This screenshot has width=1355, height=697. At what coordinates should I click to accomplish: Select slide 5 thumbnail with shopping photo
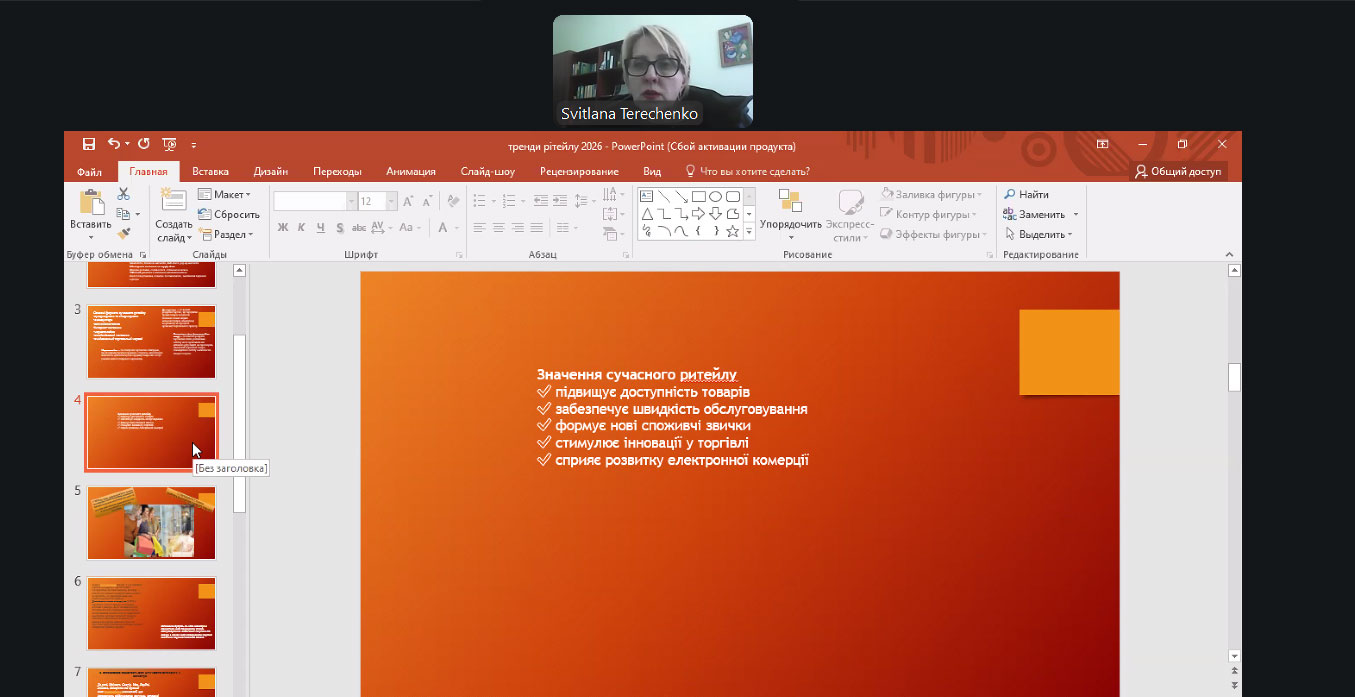[x=151, y=523]
